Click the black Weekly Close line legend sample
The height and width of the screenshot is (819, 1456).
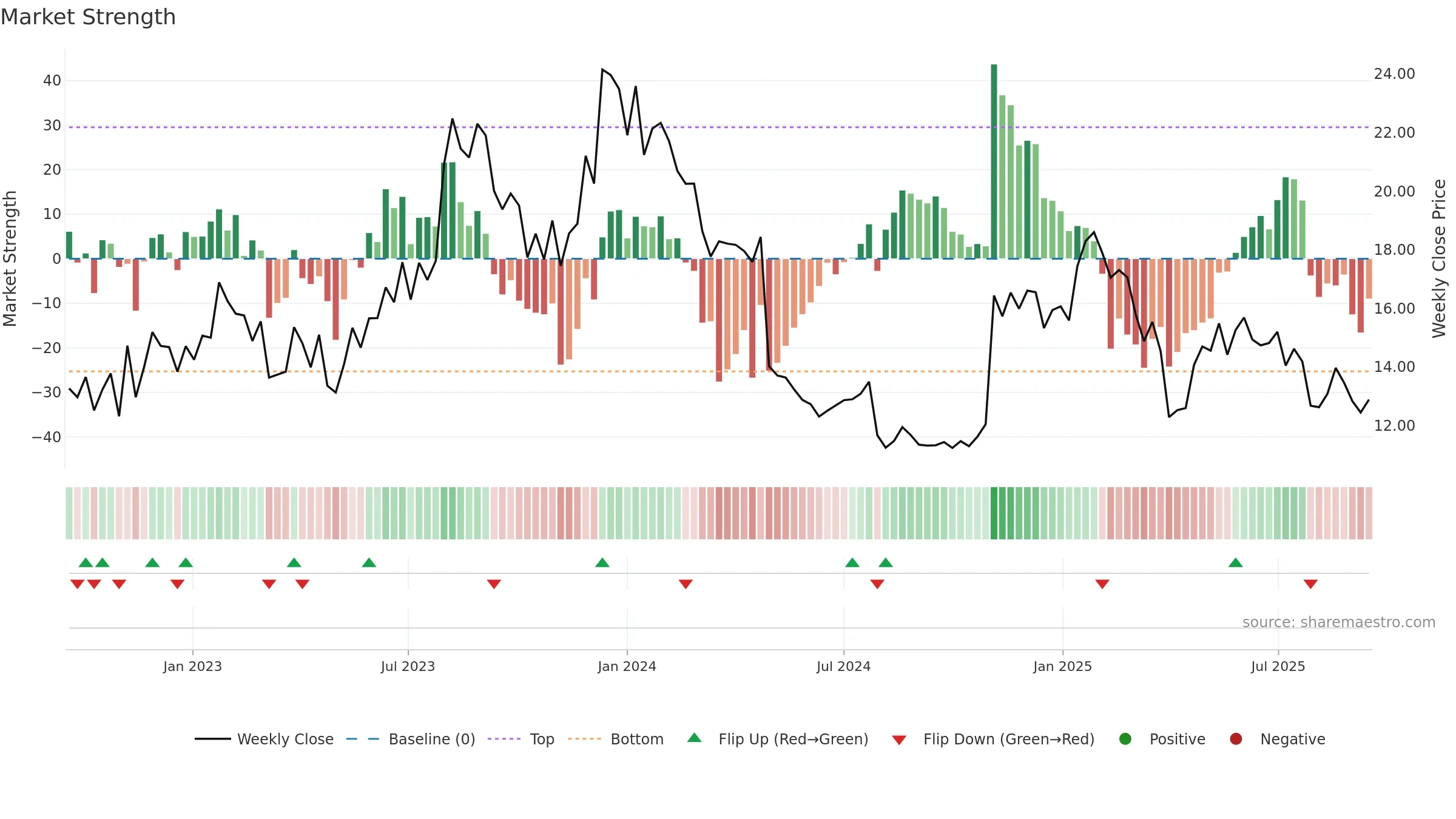(x=213, y=739)
